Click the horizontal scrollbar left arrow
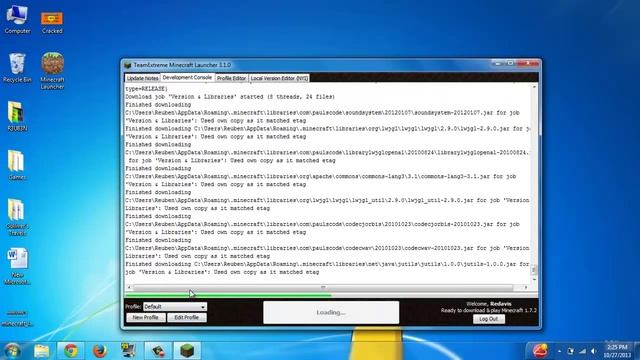The width and height of the screenshot is (640, 360). (x=129, y=287)
